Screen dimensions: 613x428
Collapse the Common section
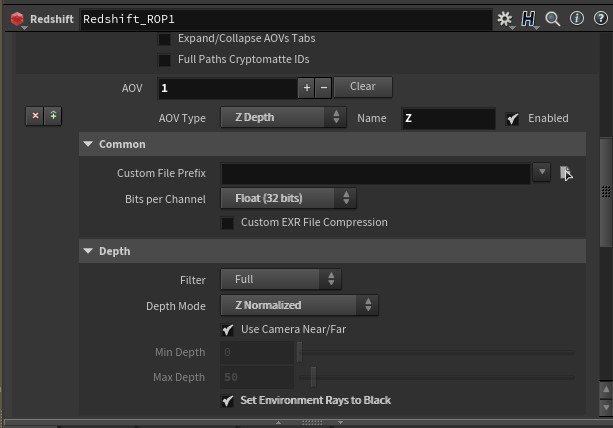pos(89,144)
